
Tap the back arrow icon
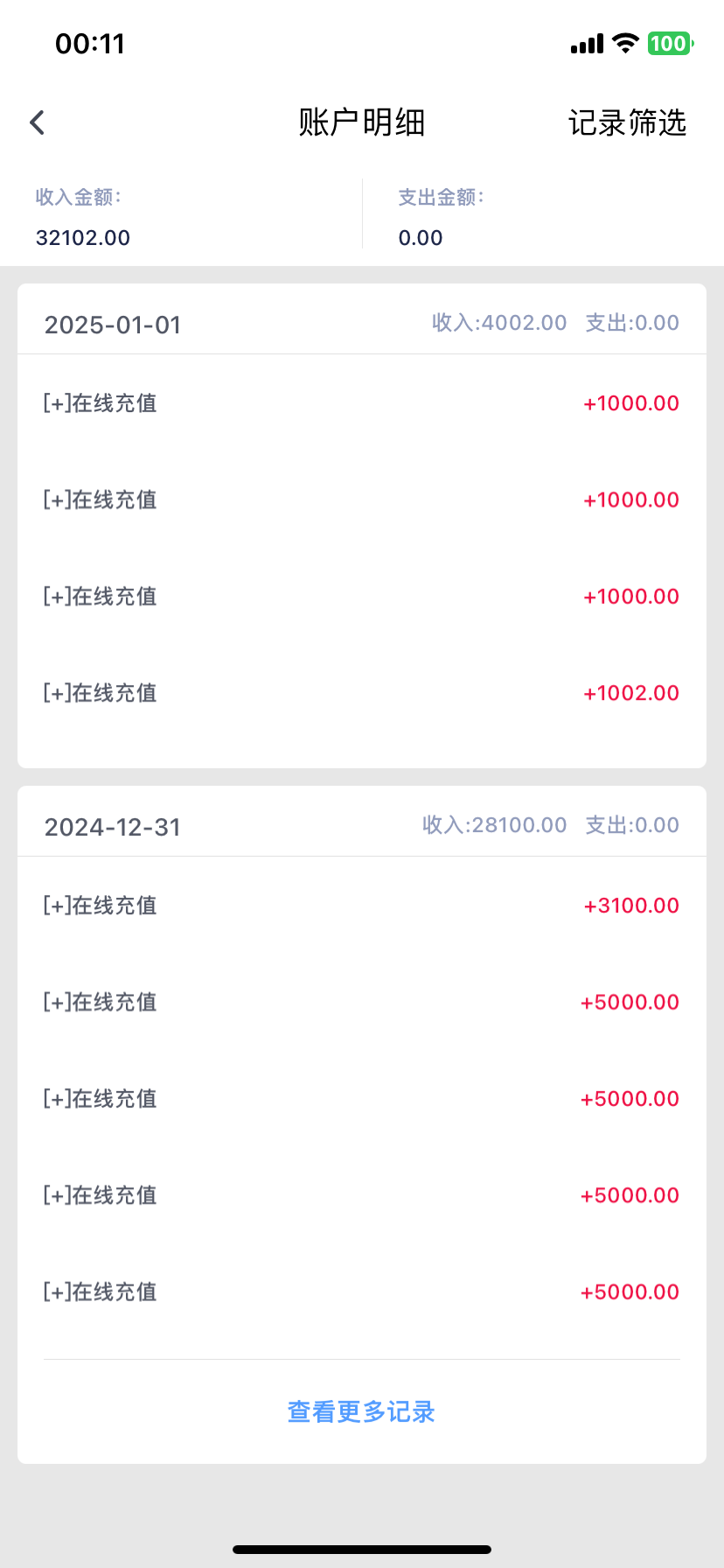(x=37, y=122)
